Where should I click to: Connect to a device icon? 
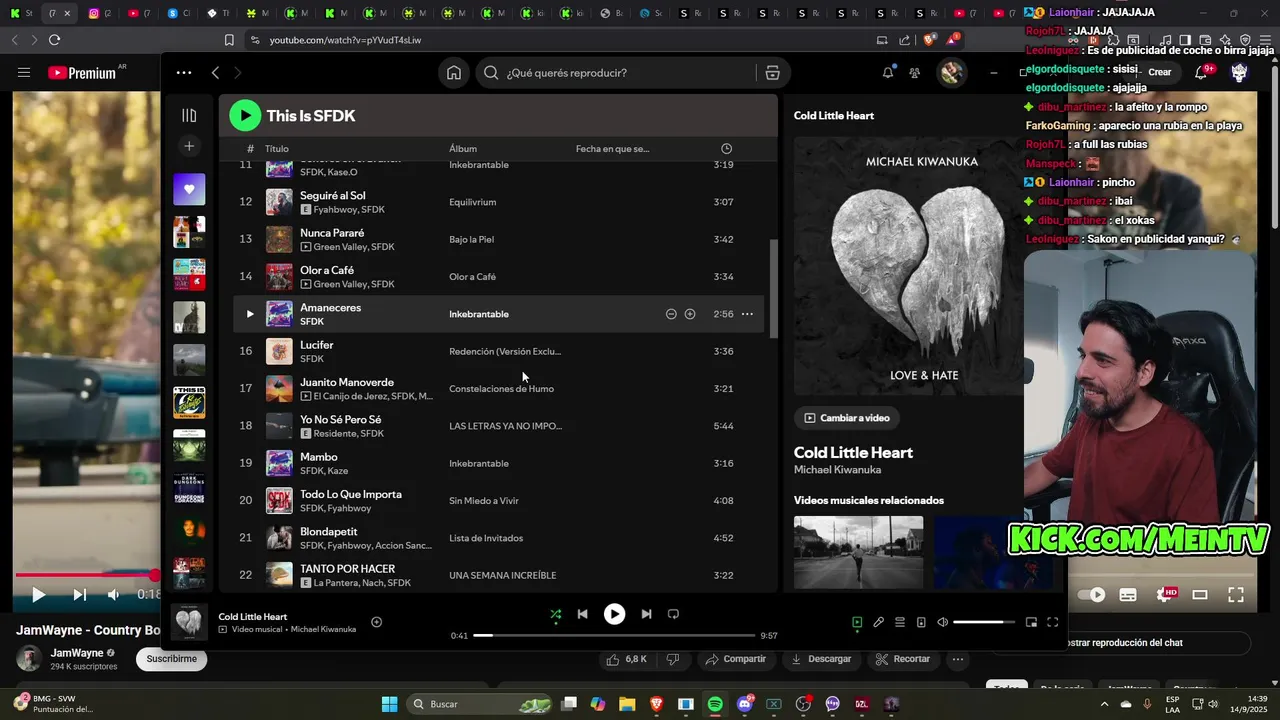click(x=921, y=622)
